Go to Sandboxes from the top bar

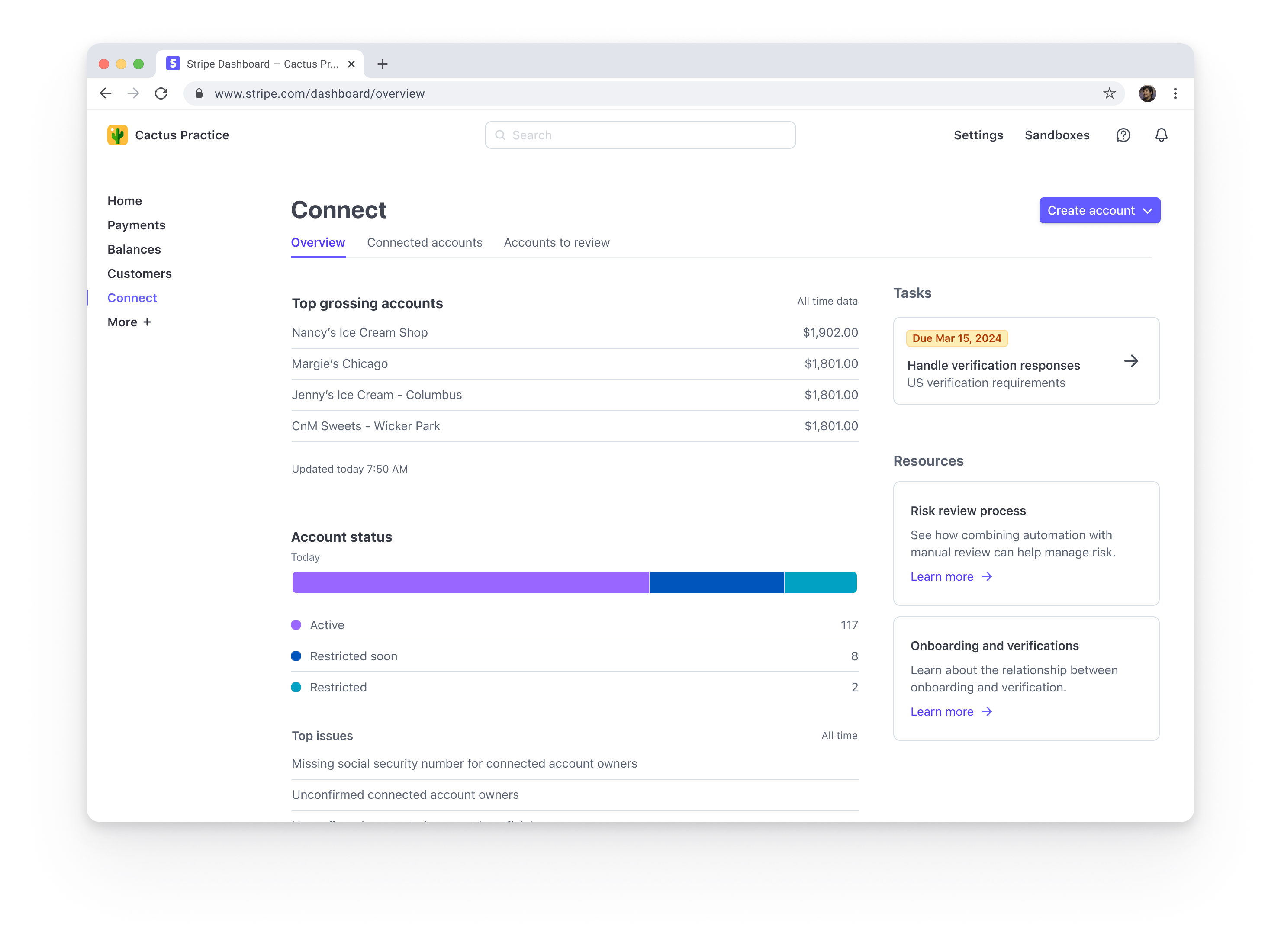point(1057,135)
